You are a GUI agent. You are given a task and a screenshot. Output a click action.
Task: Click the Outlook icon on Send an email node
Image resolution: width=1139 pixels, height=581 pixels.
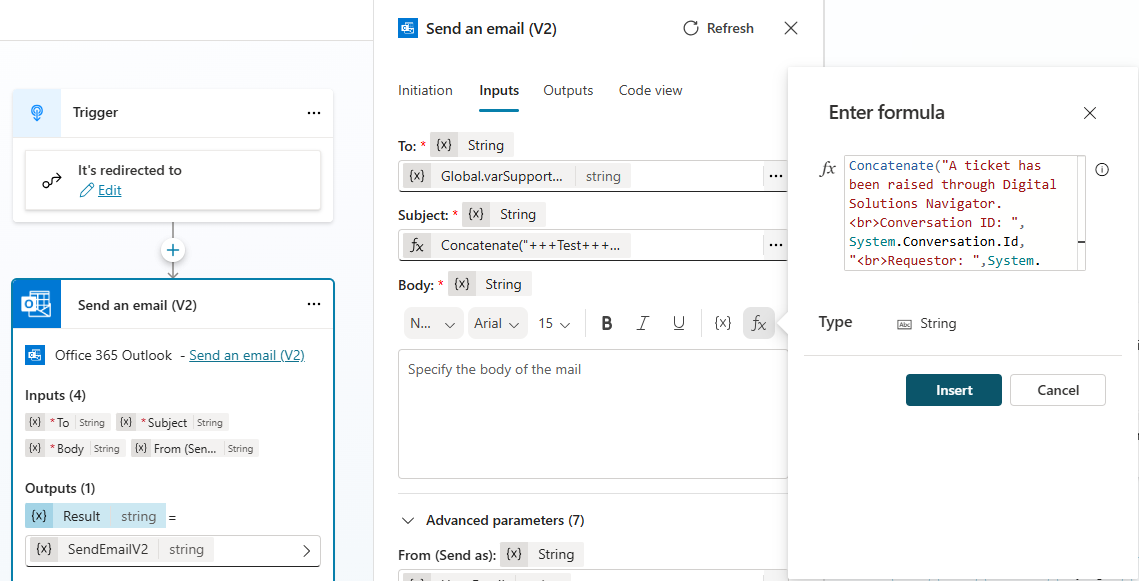(36, 304)
